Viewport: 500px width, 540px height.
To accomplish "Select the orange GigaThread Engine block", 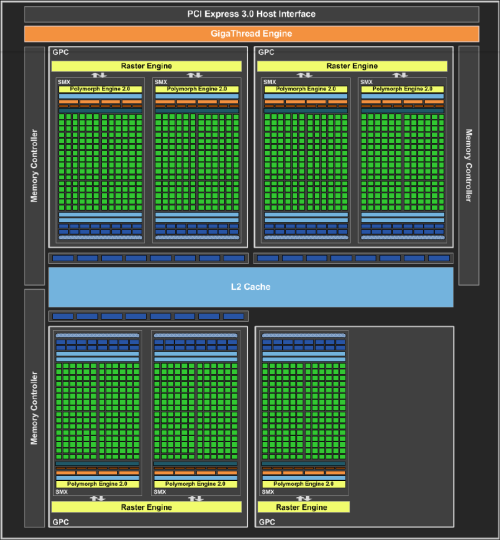I will click(251, 34).
